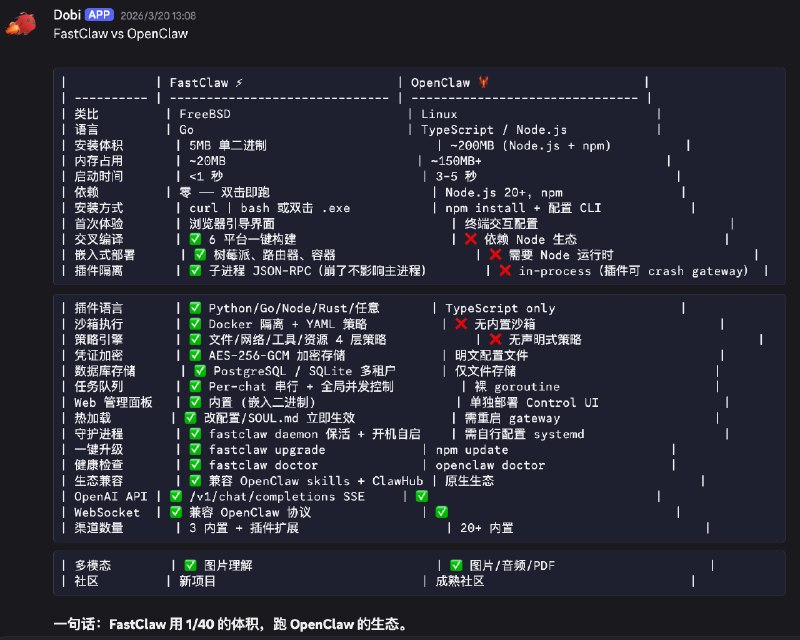Viewport: 800px width, 640px height.
Task: Click the checkmark beside Docker 隔离
Action: coord(197,324)
